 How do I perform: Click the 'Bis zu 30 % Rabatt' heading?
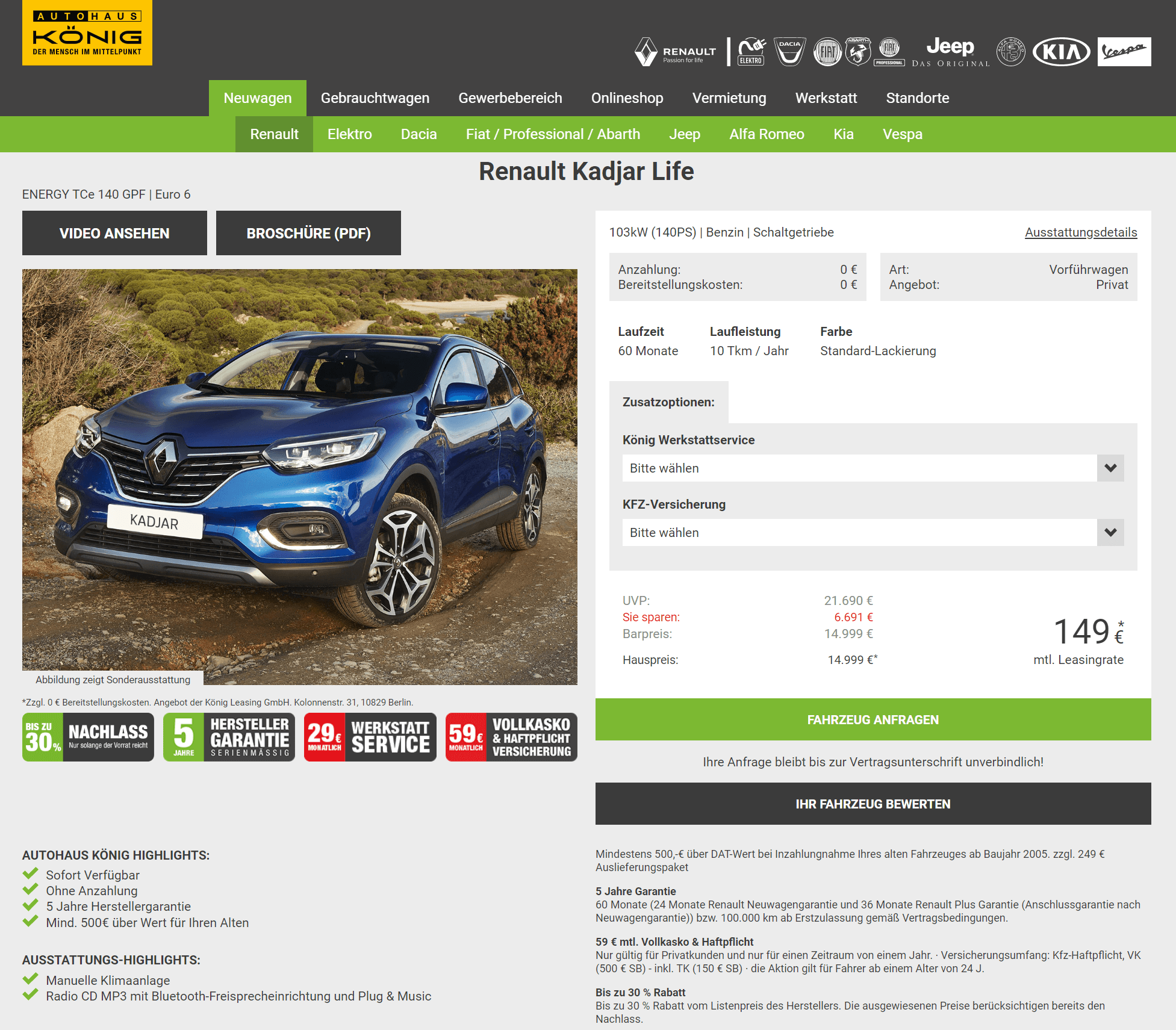point(641,993)
